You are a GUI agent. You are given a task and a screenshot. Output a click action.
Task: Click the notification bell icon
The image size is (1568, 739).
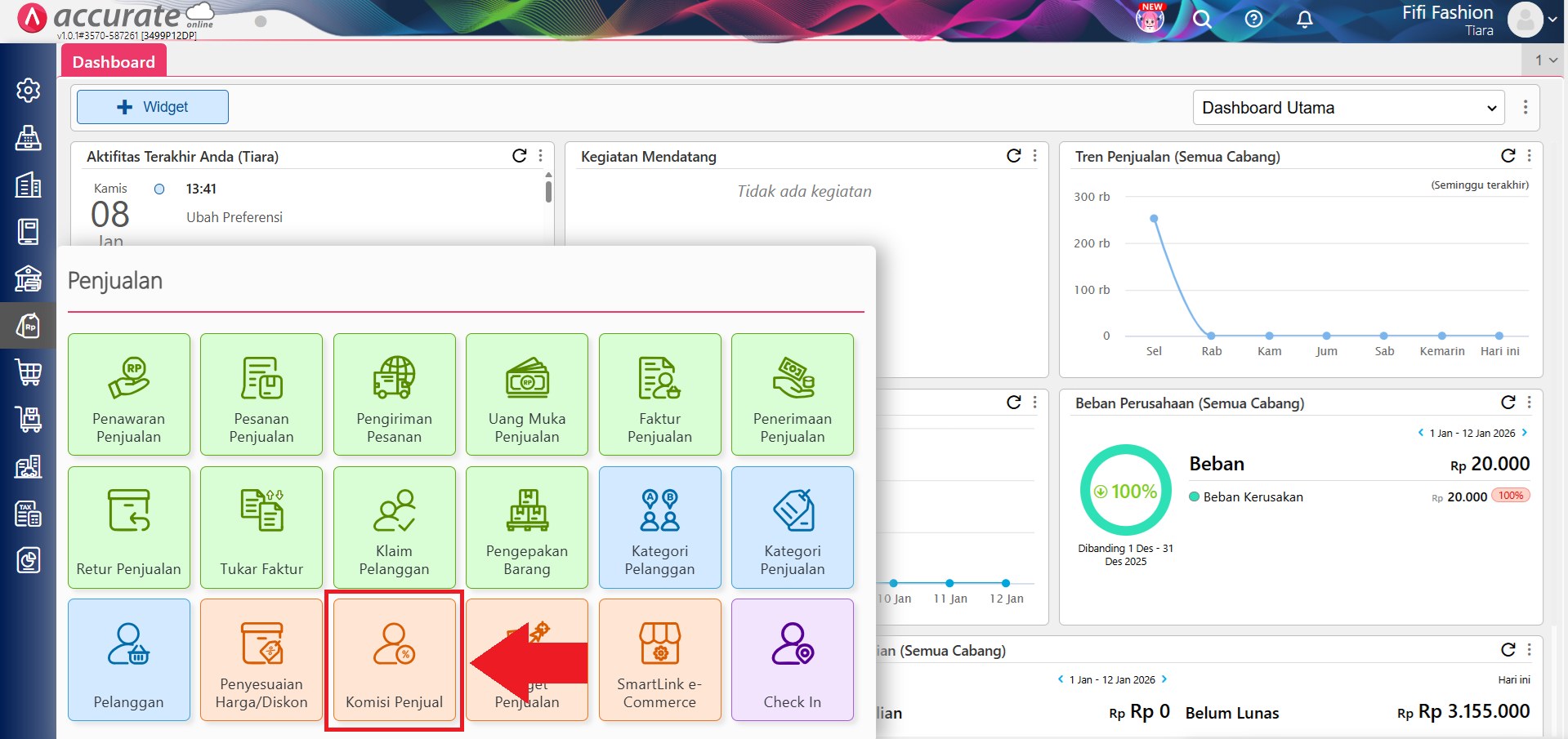click(x=1305, y=20)
